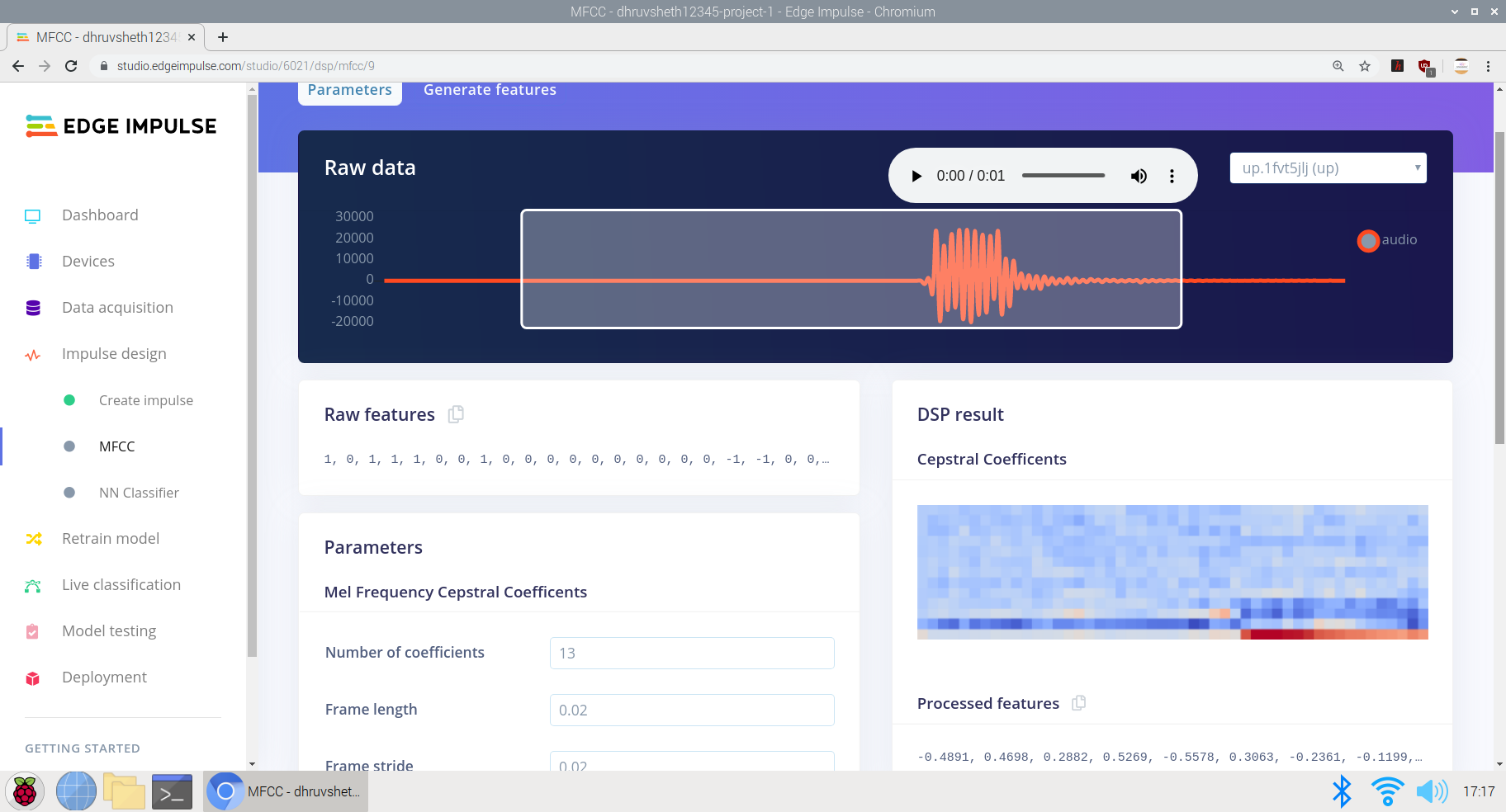Copy raw features using clipboard icon
This screenshot has height=812, width=1506.
[456, 414]
